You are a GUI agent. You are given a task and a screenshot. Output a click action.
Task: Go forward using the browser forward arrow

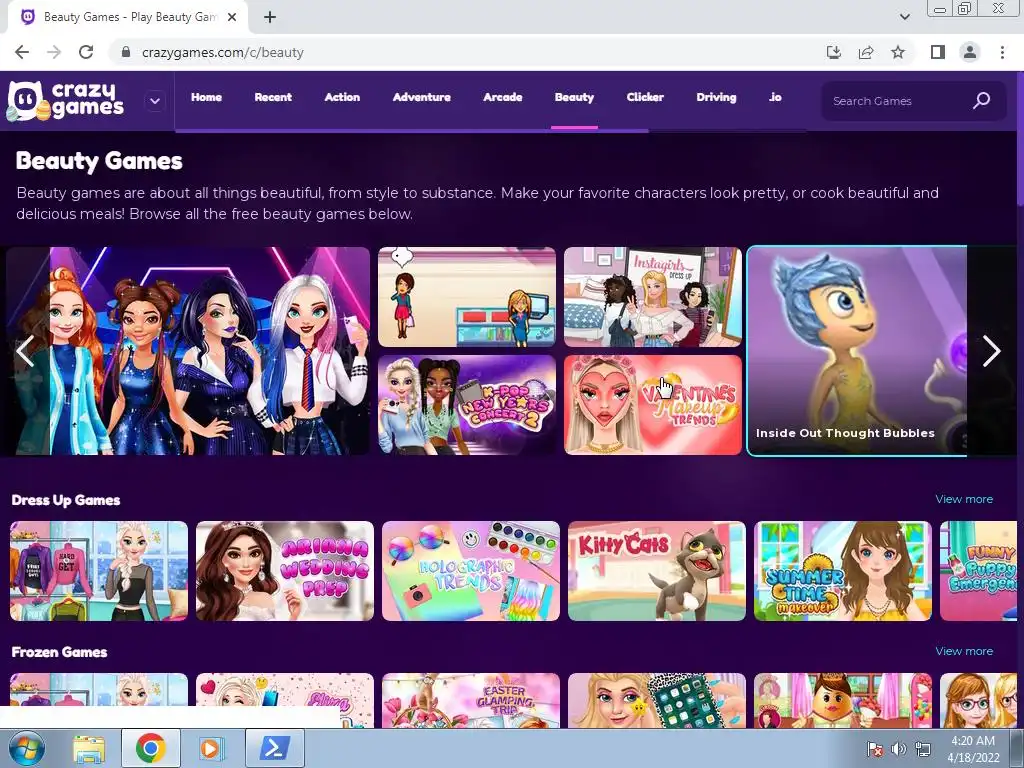point(54,52)
